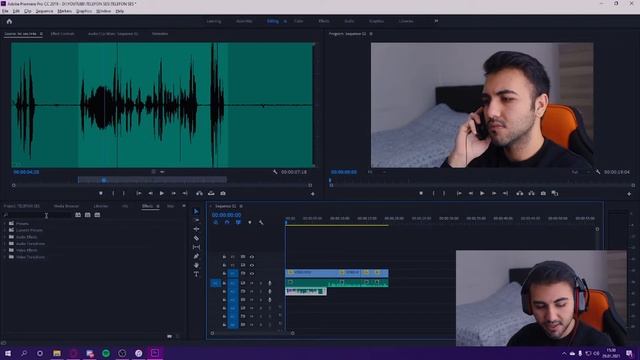
Task: Toggle visibility eye of the lowest video track
Action: point(252,273)
